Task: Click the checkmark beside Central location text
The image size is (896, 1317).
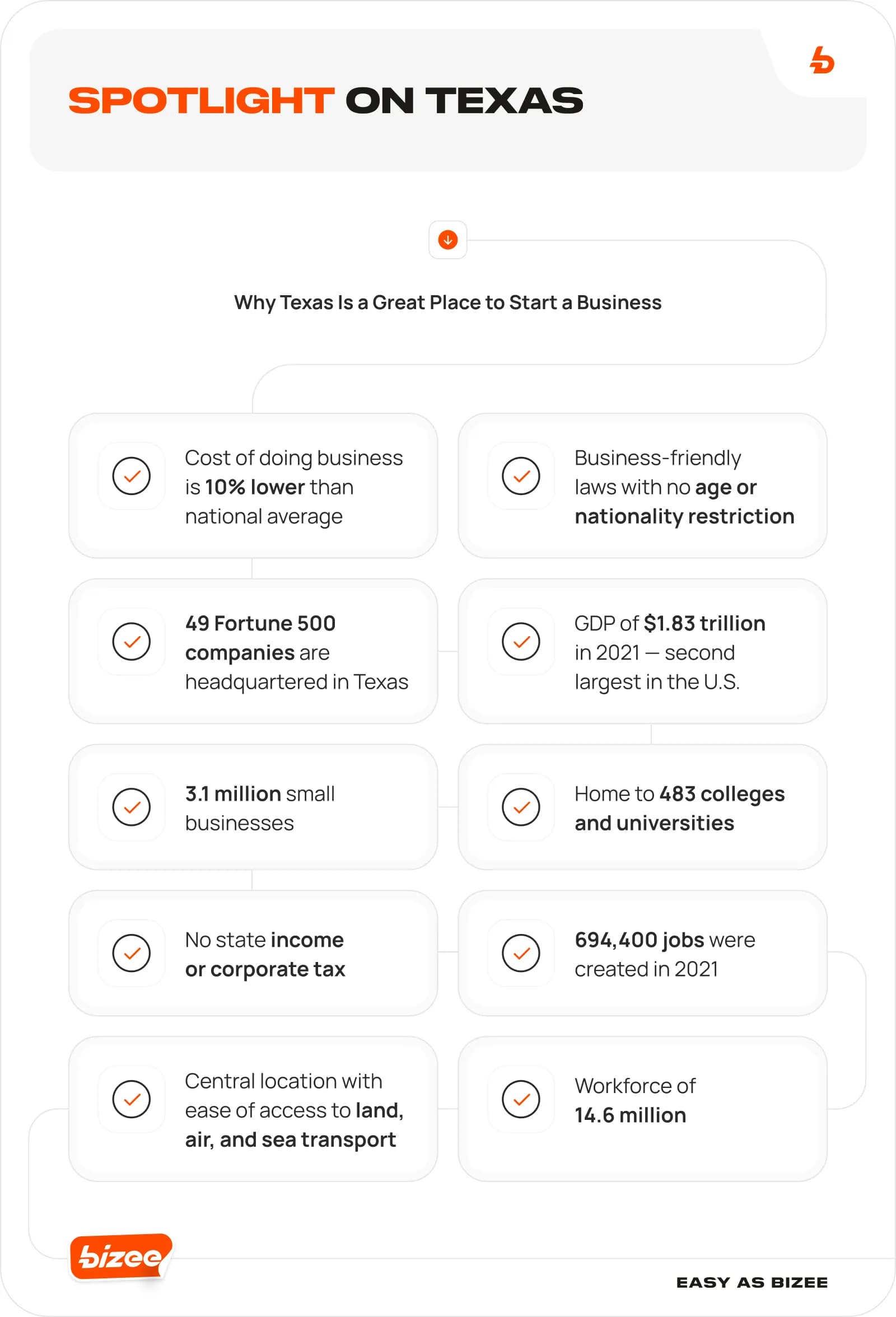Action: [x=132, y=1099]
